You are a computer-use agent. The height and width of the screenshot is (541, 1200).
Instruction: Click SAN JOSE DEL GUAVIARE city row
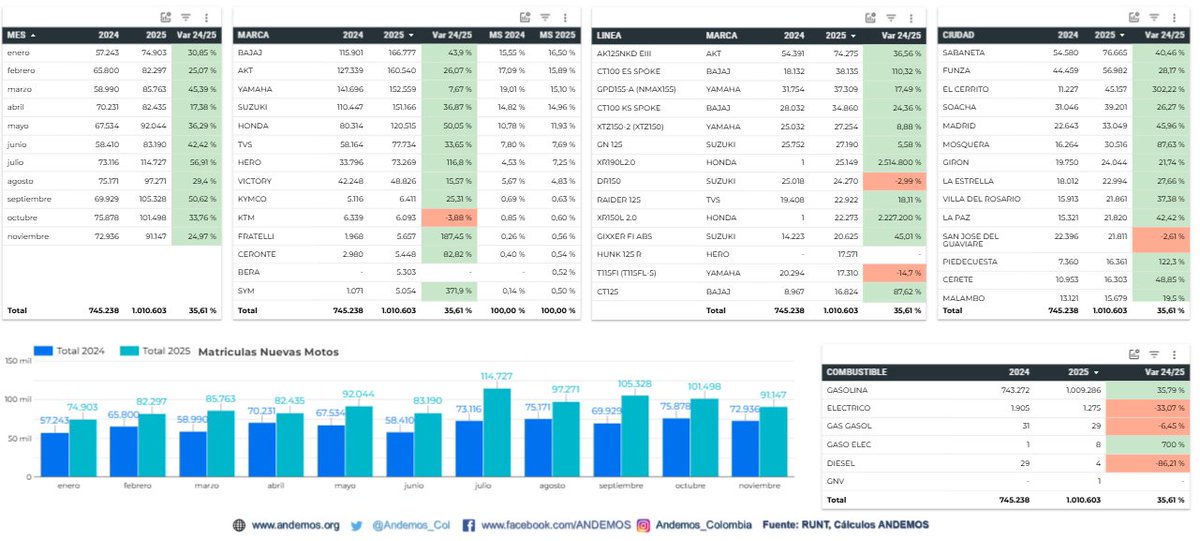click(1065, 240)
